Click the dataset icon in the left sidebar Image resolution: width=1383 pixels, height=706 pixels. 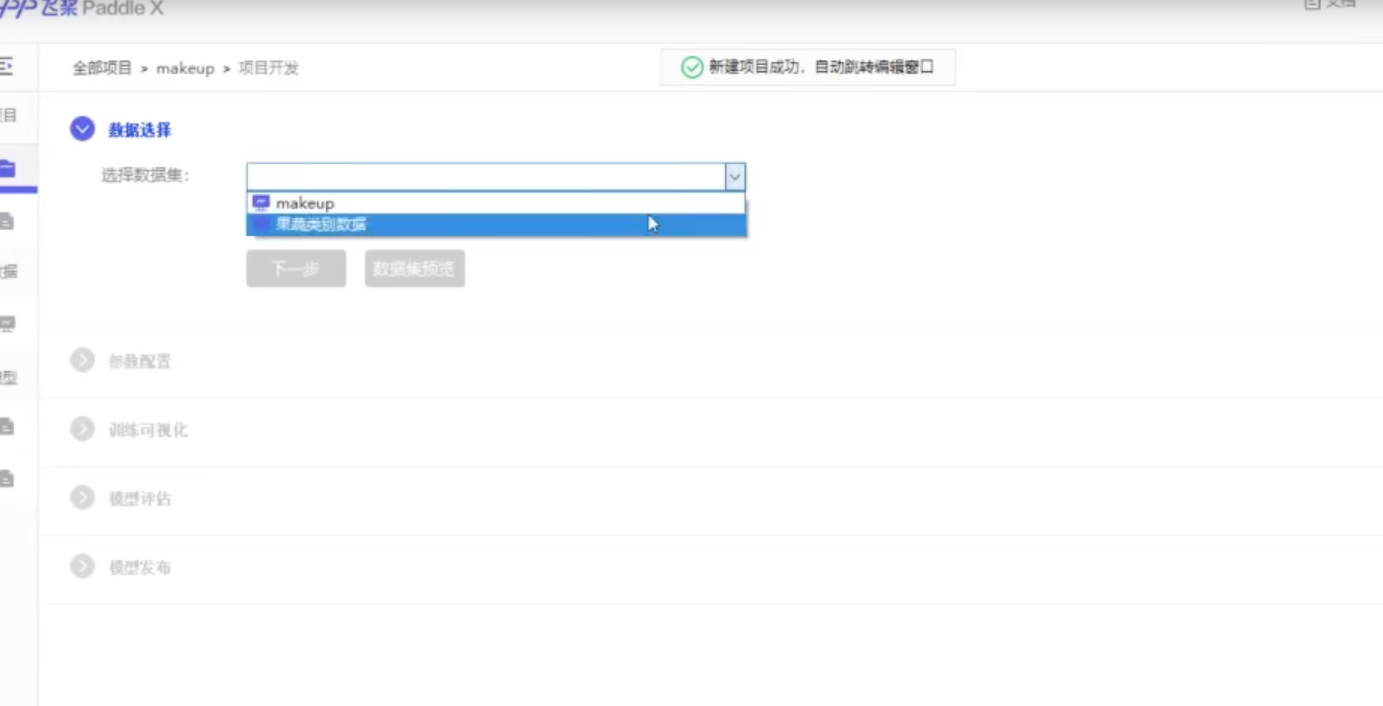[x=8, y=222]
